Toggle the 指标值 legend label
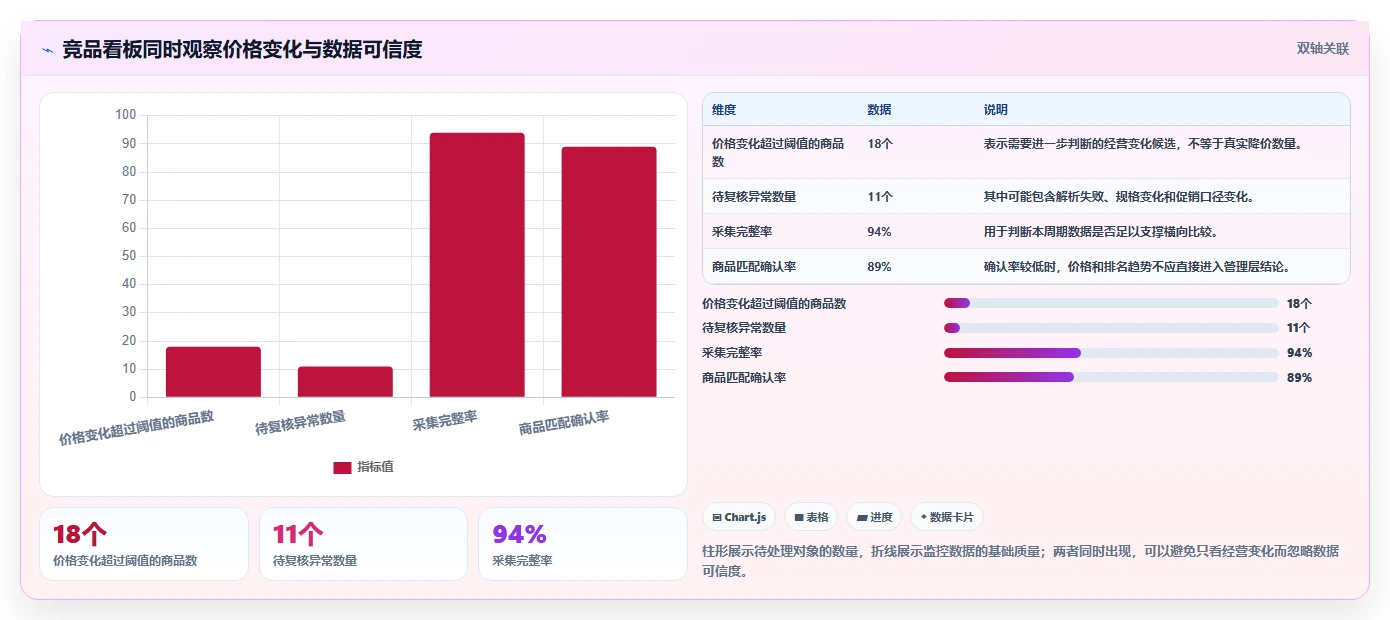This screenshot has width=1390, height=620. coord(375,467)
